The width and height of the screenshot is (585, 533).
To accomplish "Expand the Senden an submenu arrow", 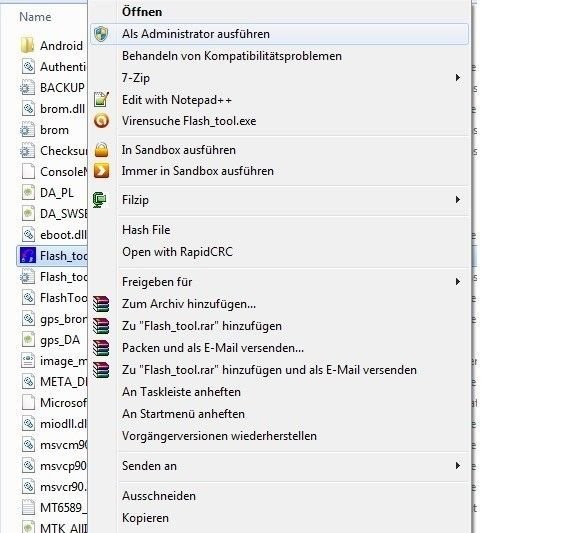I will coord(458,465).
